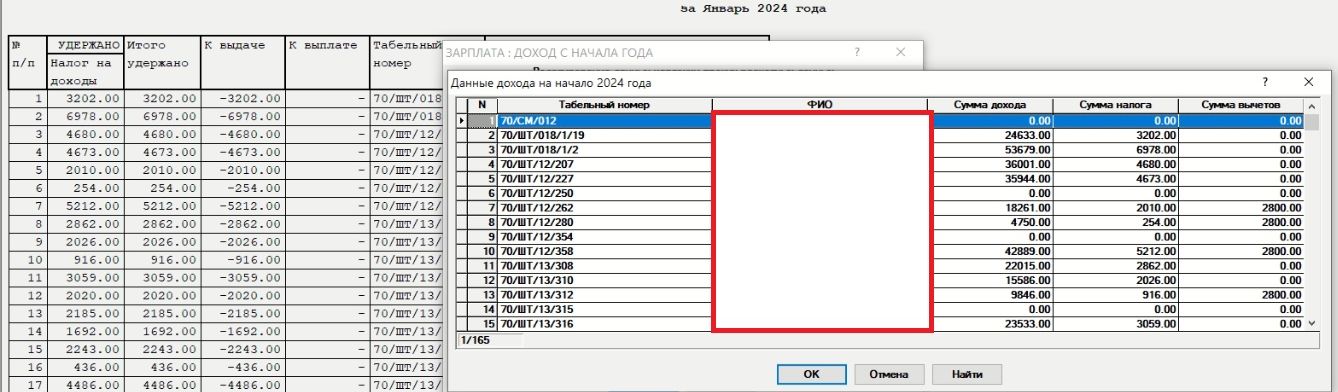Click income cell 24633.00

(x=991, y=135)
